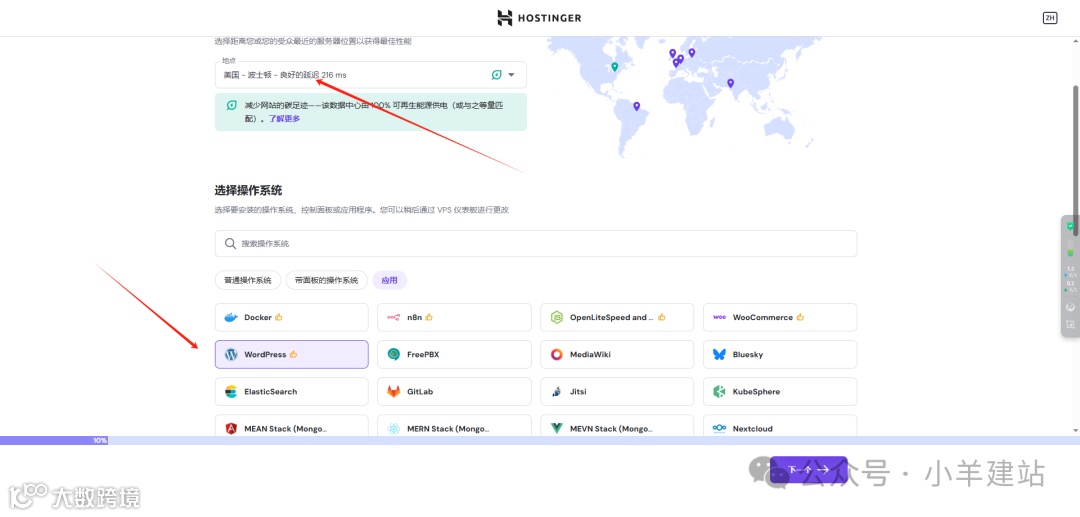This screenshot has width=1080, height=517.
Task: Click the screenshot crop icon in the side widget
Action: [x=1070, y=324]
